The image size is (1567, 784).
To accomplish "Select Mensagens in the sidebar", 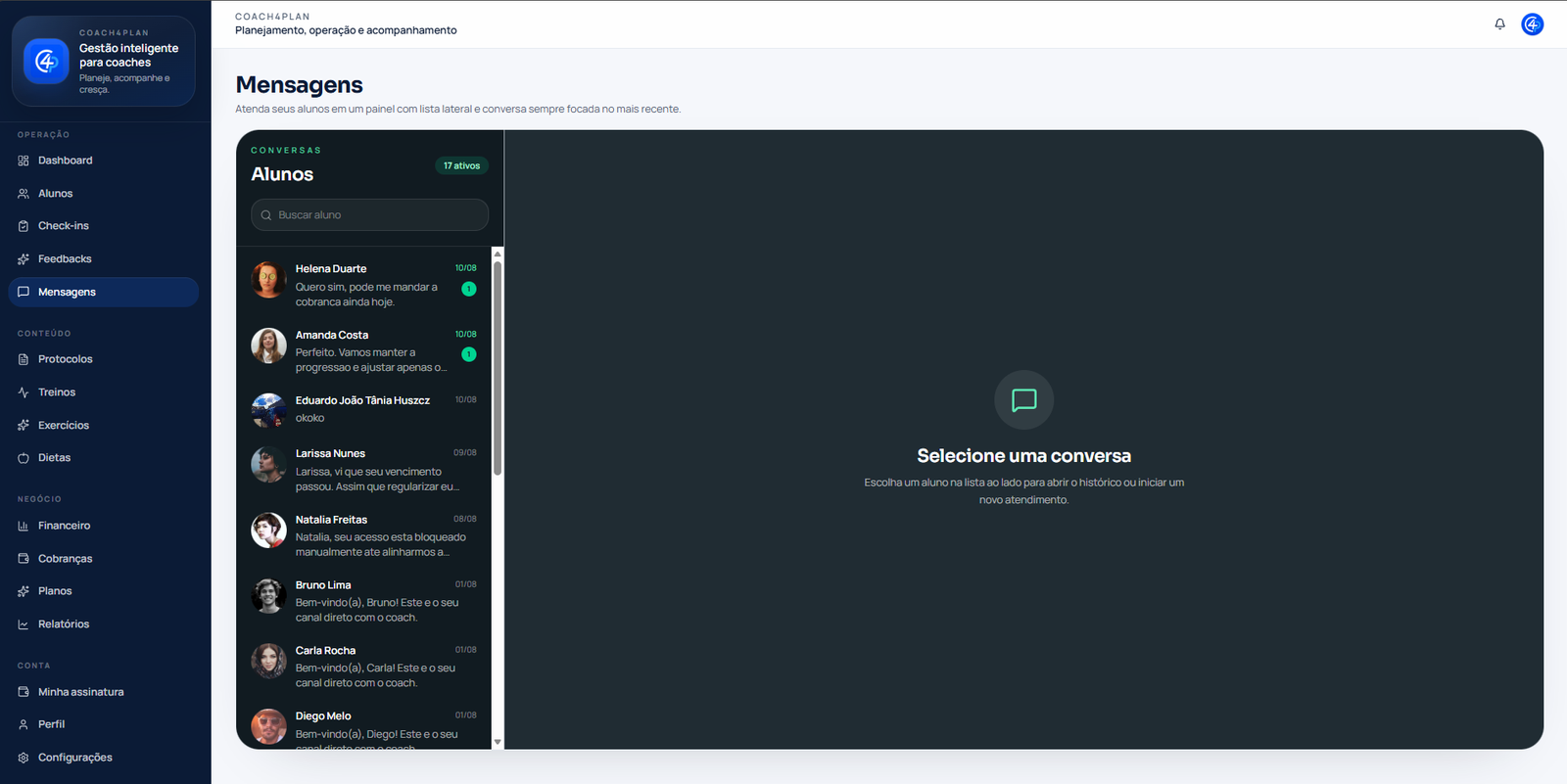I will click(104, 292).
